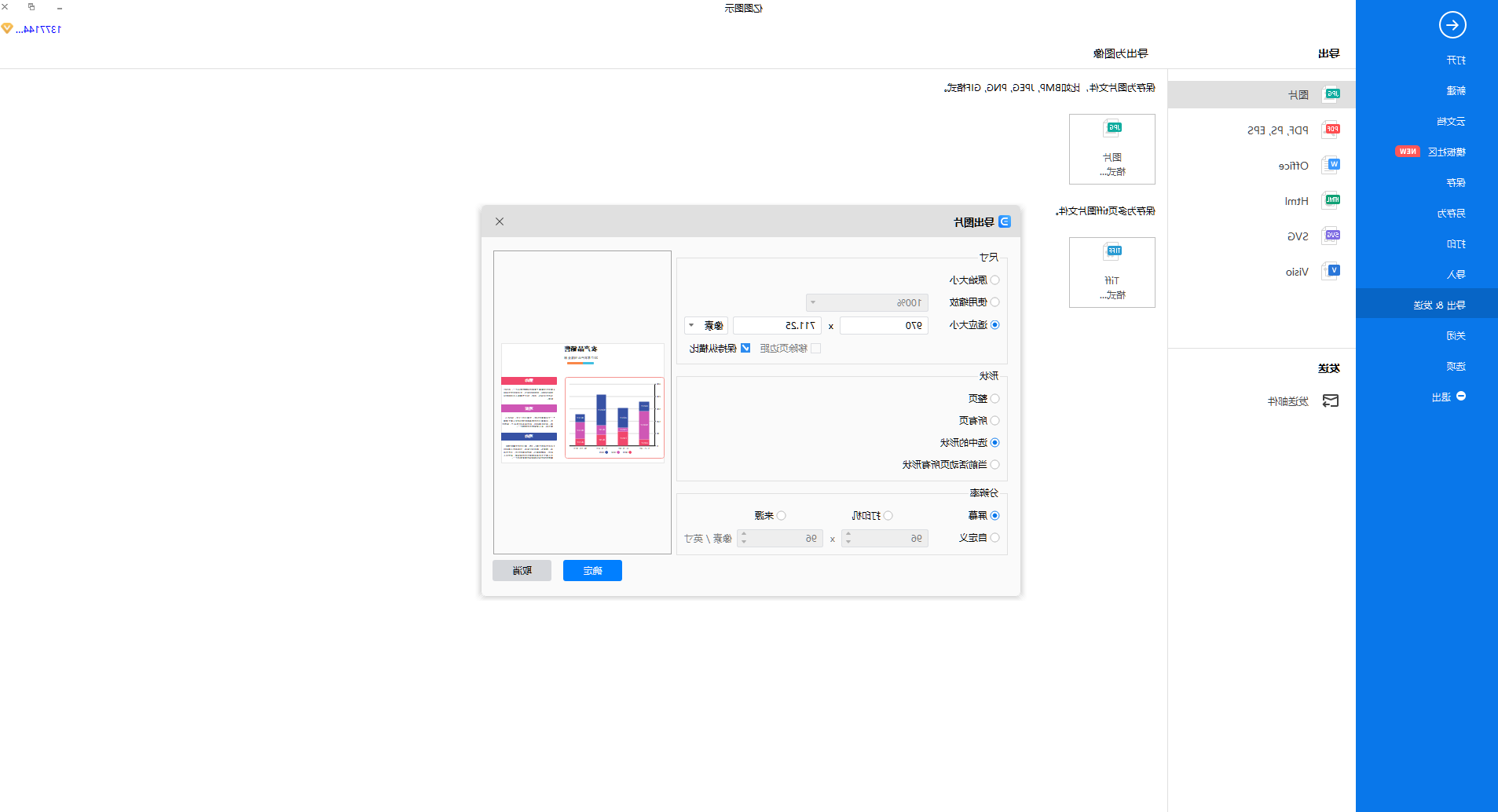Screen dimensions: 1498x812
Task: Close the 导出图片 dialog with X
Action: pos(500,221)
